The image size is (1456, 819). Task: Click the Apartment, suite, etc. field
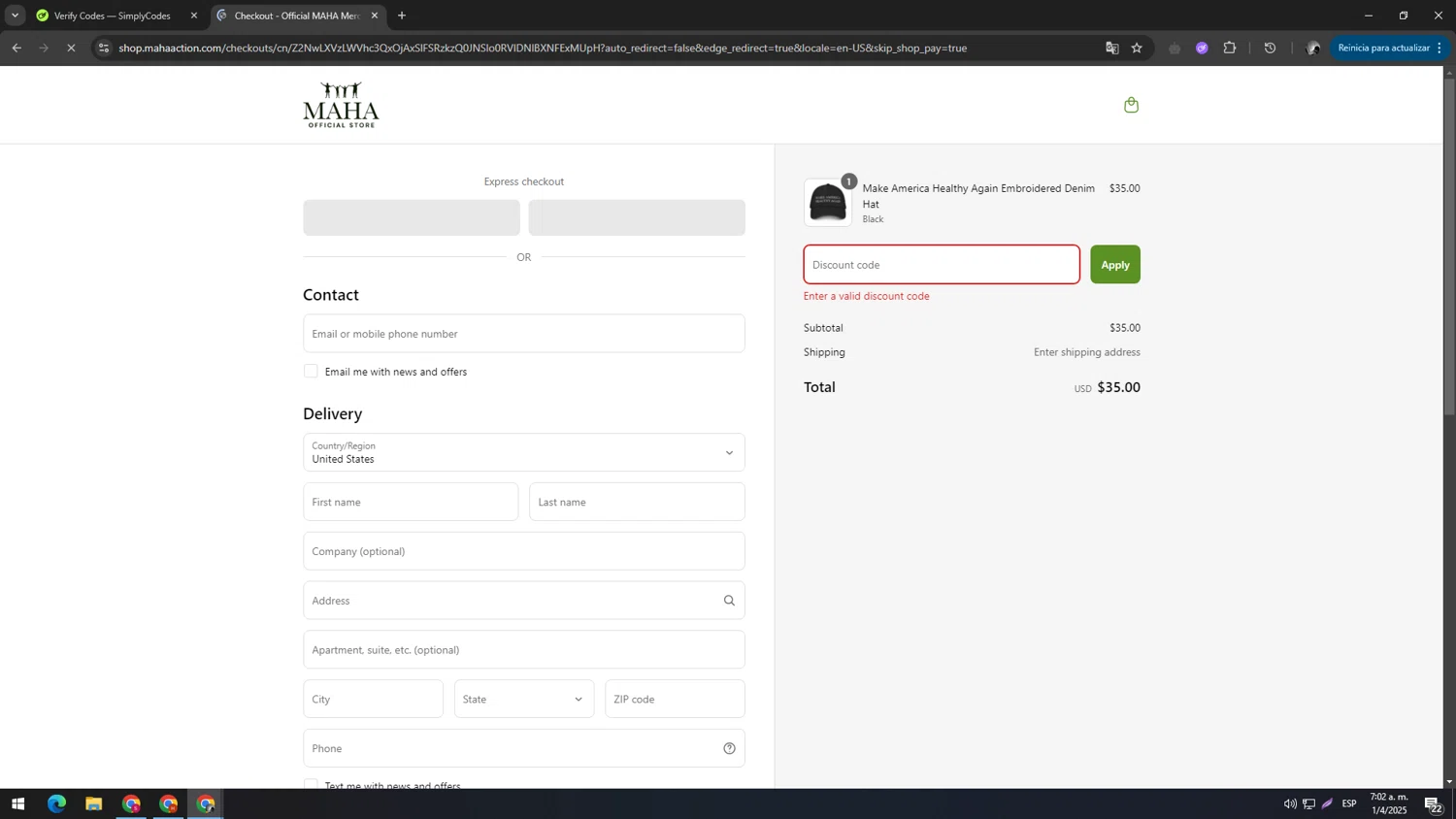[x=524, y=650]
